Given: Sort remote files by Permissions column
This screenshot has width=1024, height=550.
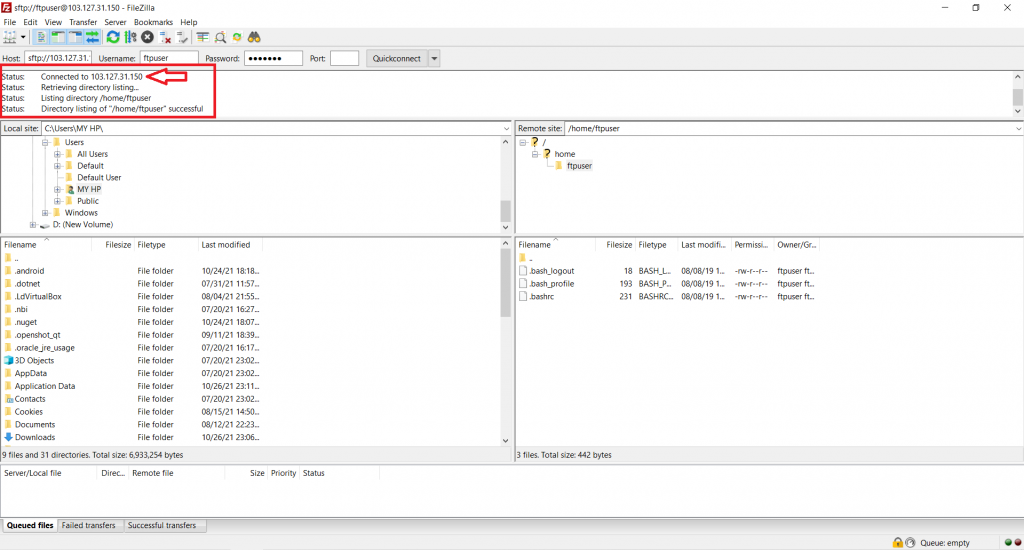Looking at the screenshot, I should click(x=752, y=245).
